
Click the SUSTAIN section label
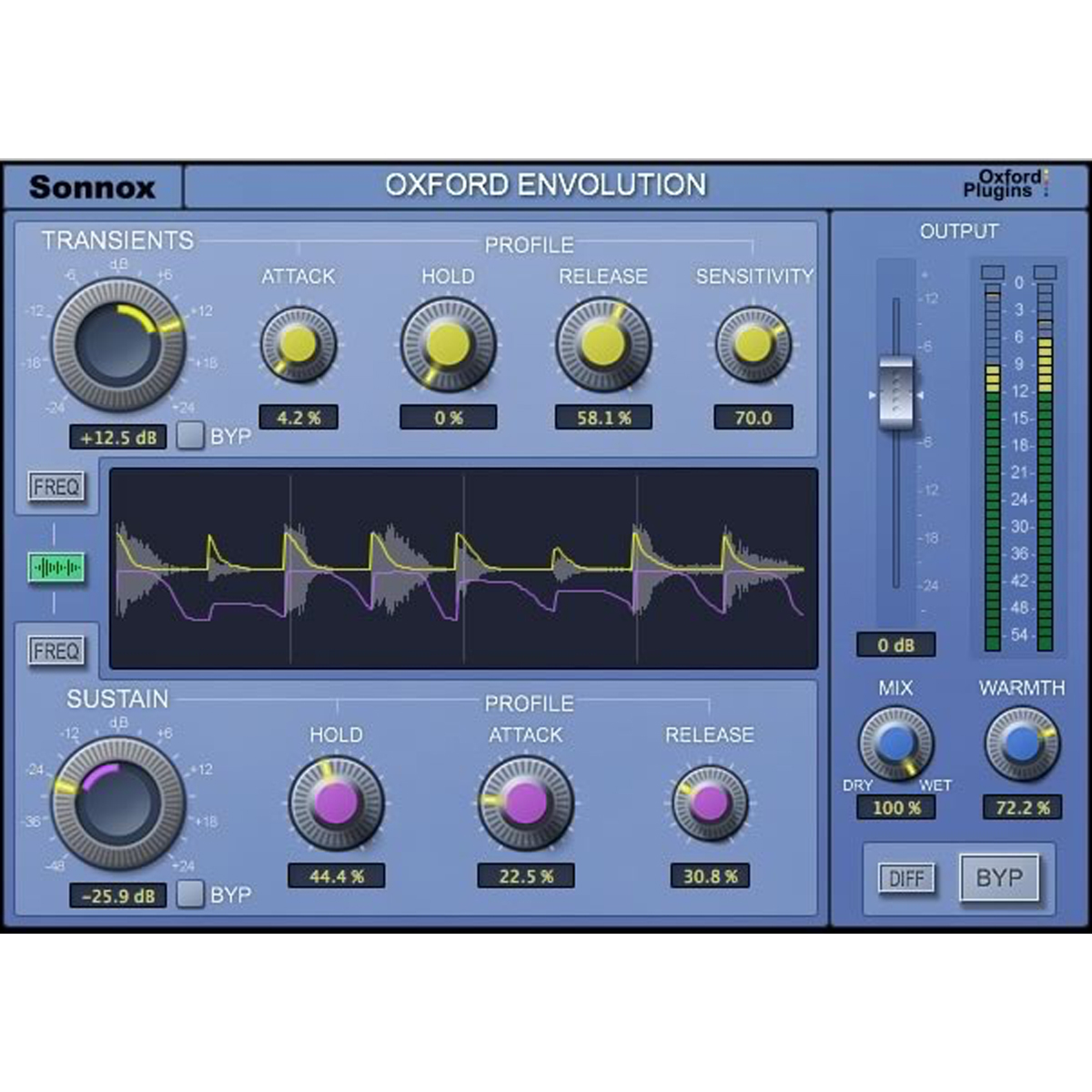pyautogui.click(x=117, y=699)
